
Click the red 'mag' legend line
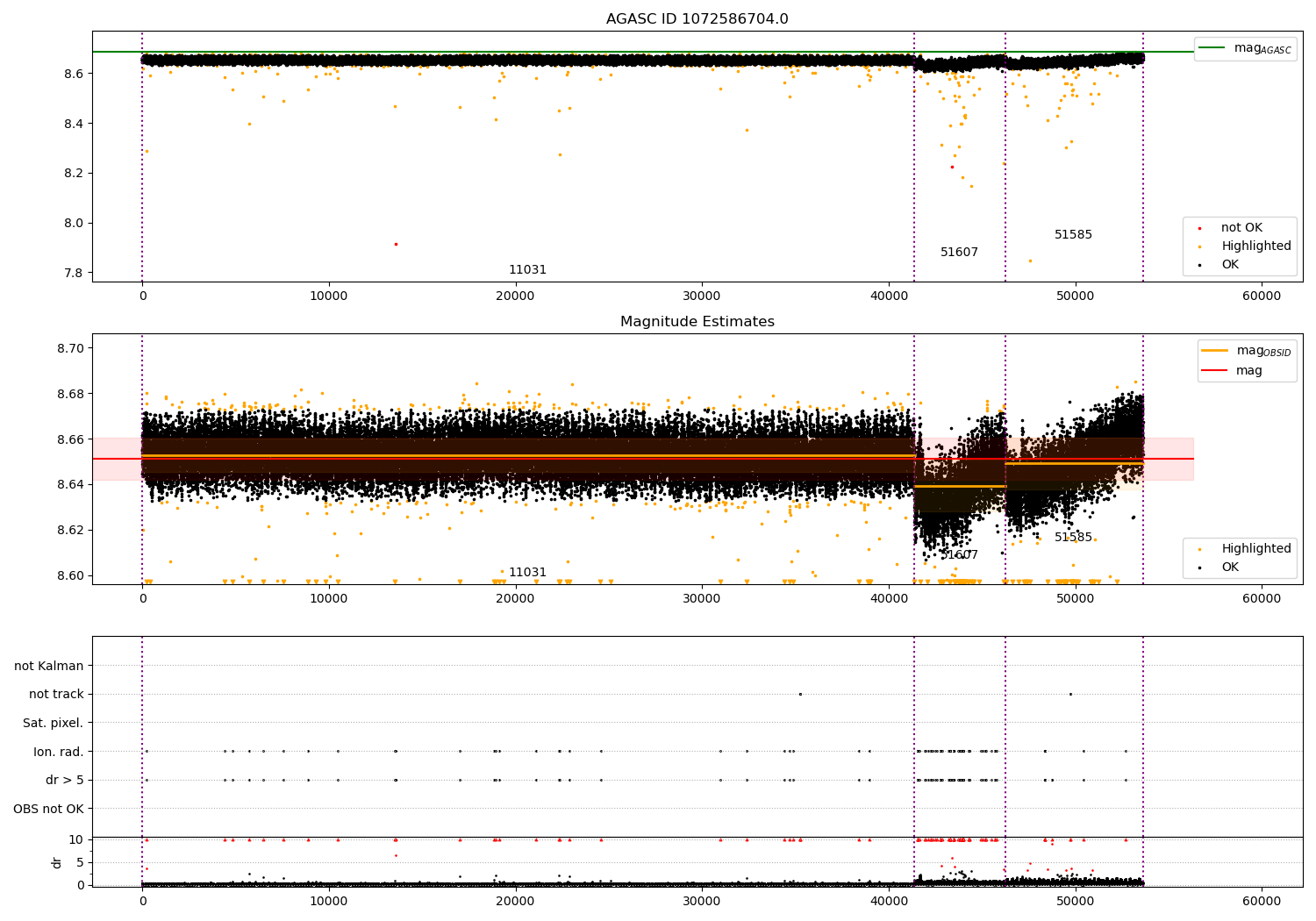click(x=1215, y=371)
